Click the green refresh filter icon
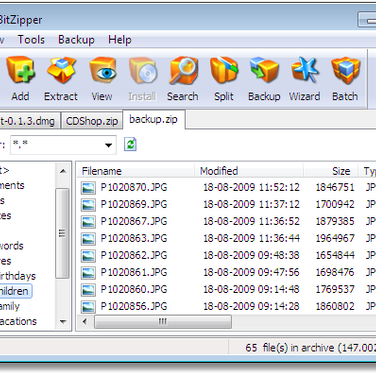The image size is (376, 376). (x=130, y=144)
